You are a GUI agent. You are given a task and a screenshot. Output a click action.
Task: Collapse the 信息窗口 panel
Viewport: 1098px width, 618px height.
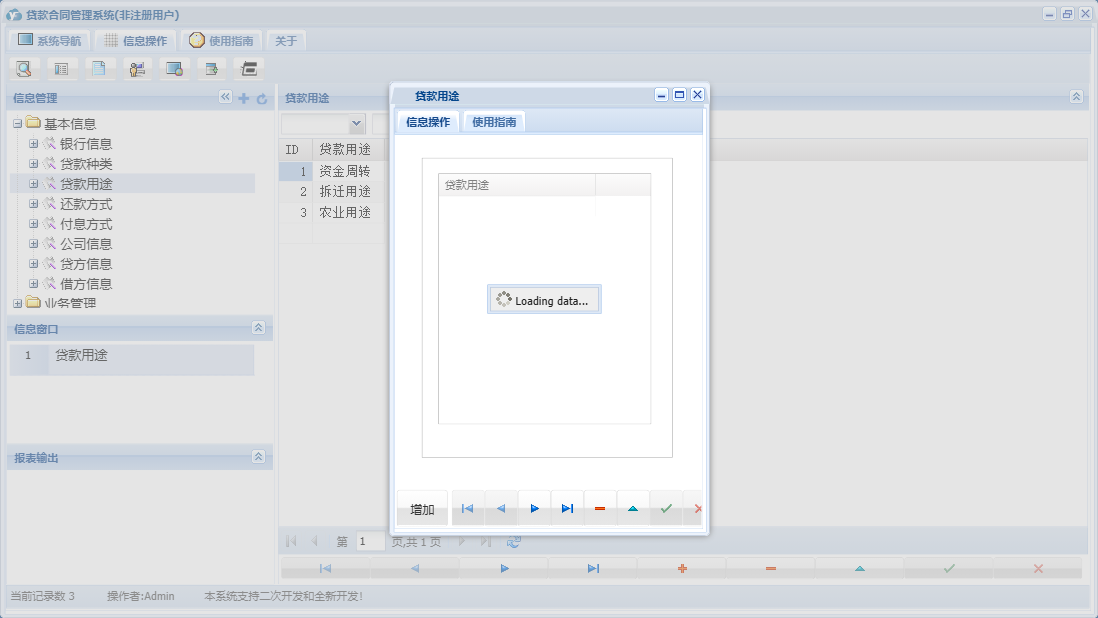[258, 328]
